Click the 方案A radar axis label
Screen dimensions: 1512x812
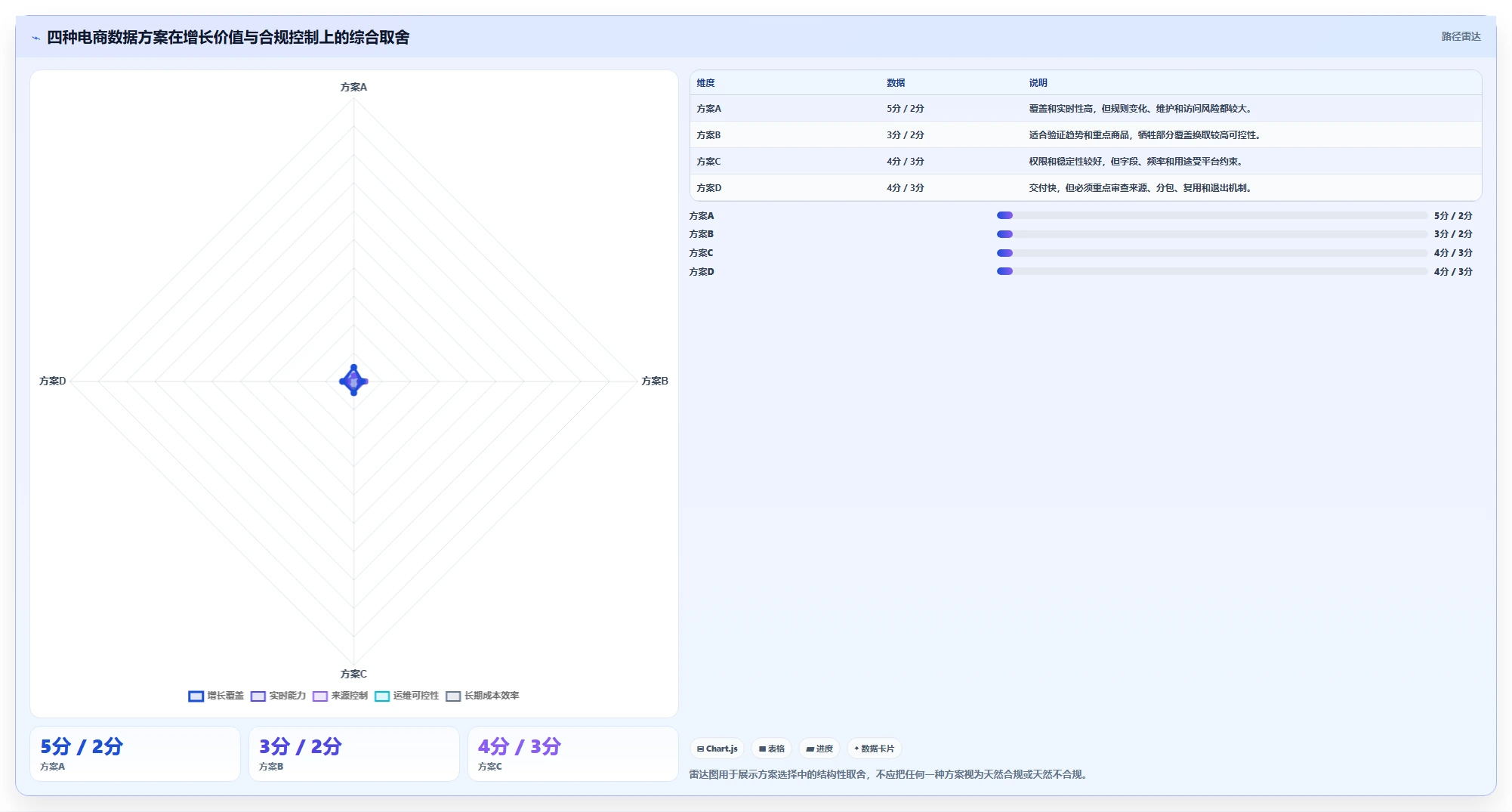(x=353, y=87)
